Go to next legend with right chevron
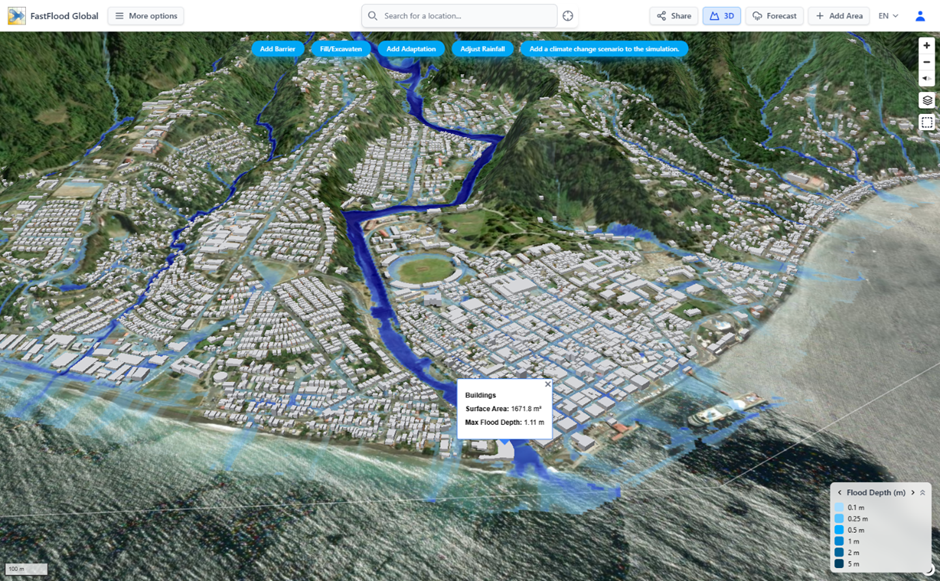Screen dimensions: 940x581 (x=912, y=493)
